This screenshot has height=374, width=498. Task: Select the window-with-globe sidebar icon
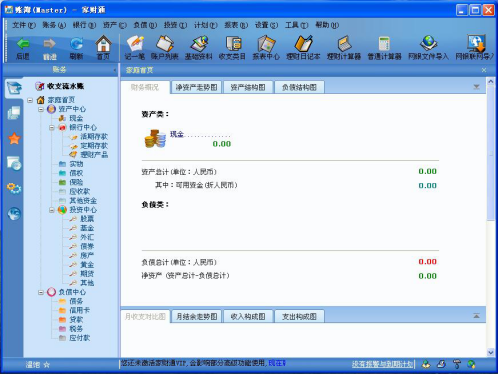pyautogui.click(x=14, y=164)
